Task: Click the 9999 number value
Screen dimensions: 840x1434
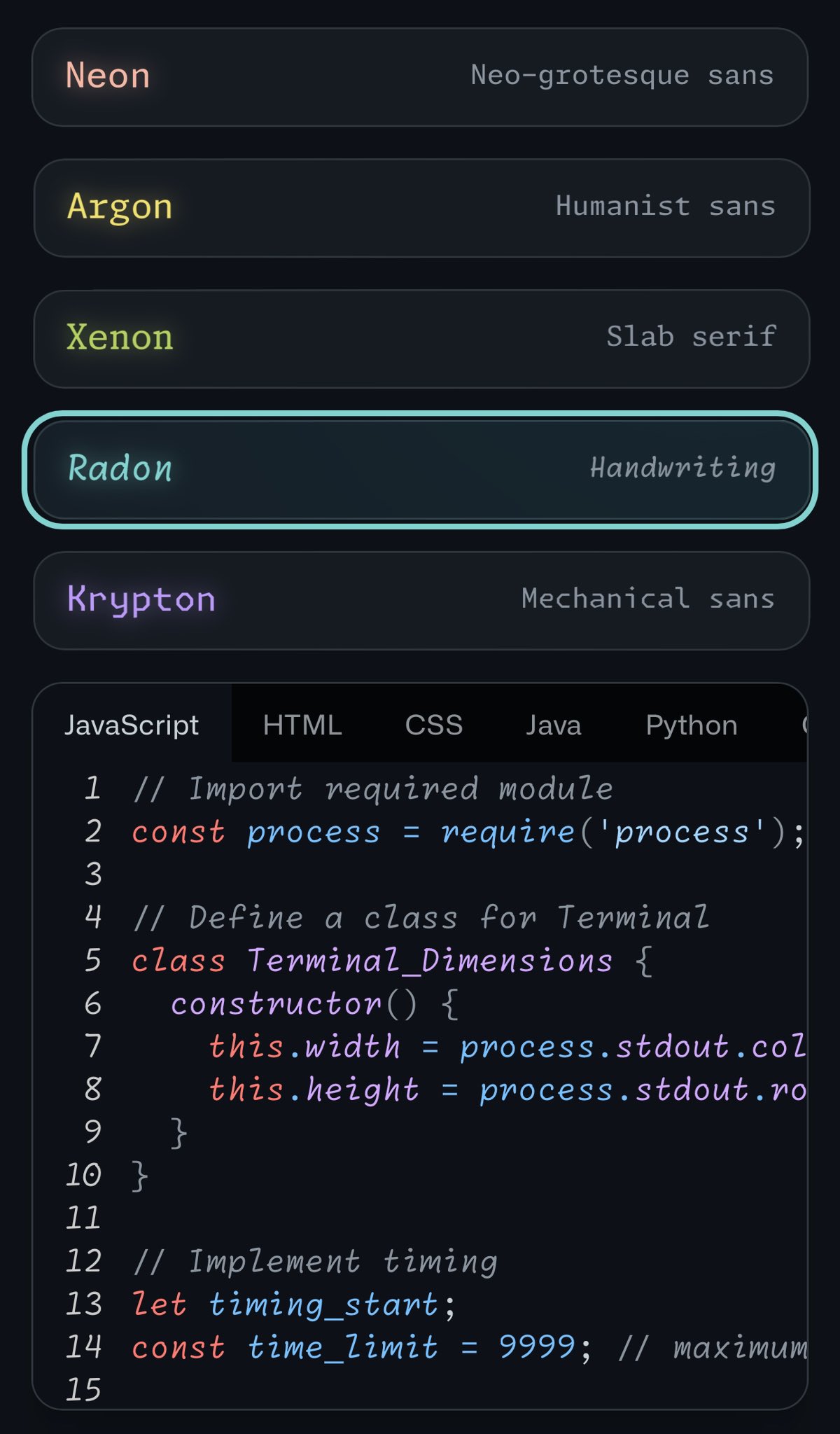Action: (x=537, y=1347)
